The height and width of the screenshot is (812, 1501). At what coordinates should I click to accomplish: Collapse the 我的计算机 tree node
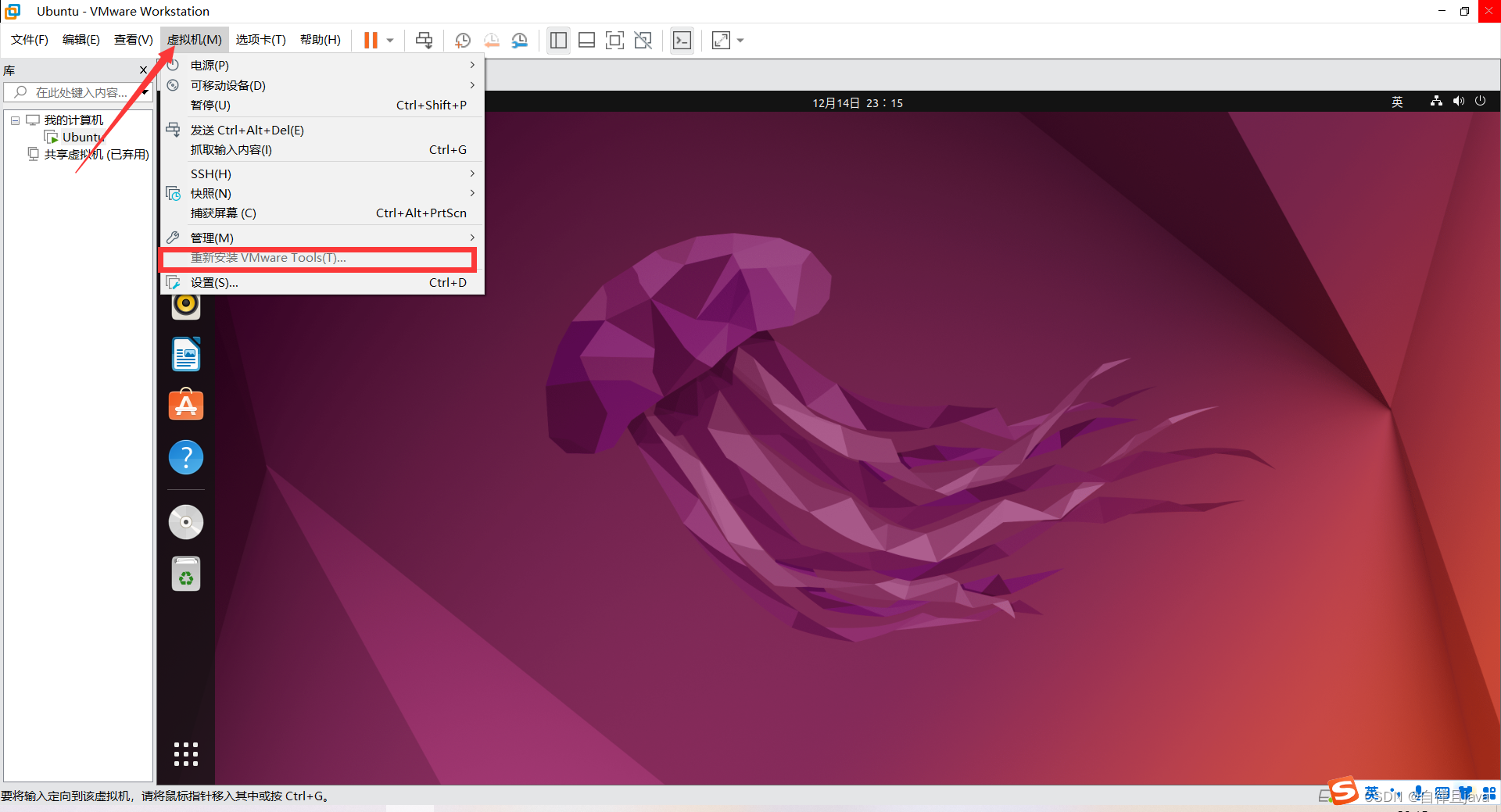pyautogui.click(x=15, y=120)
